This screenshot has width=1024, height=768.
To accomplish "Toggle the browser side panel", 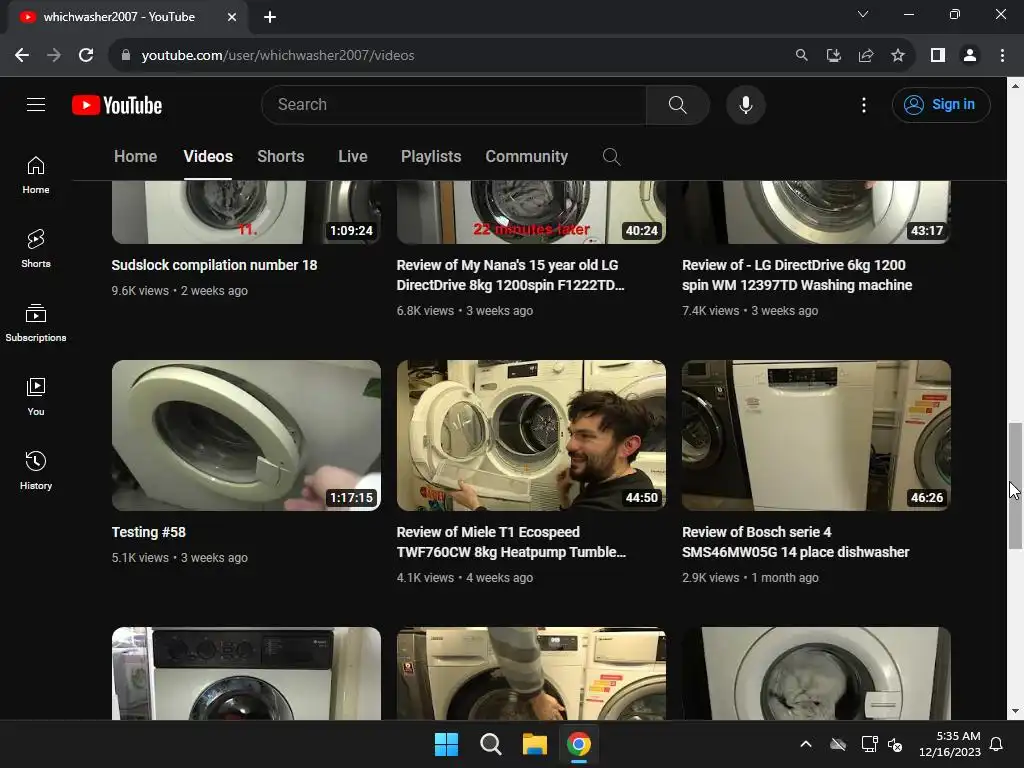I will [938, 56].
